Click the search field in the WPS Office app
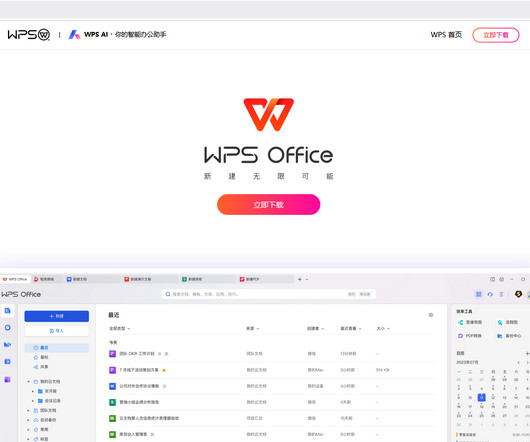The height and width of the screenshot is (442, 530). pyautogui.click(x=269, y=294)
